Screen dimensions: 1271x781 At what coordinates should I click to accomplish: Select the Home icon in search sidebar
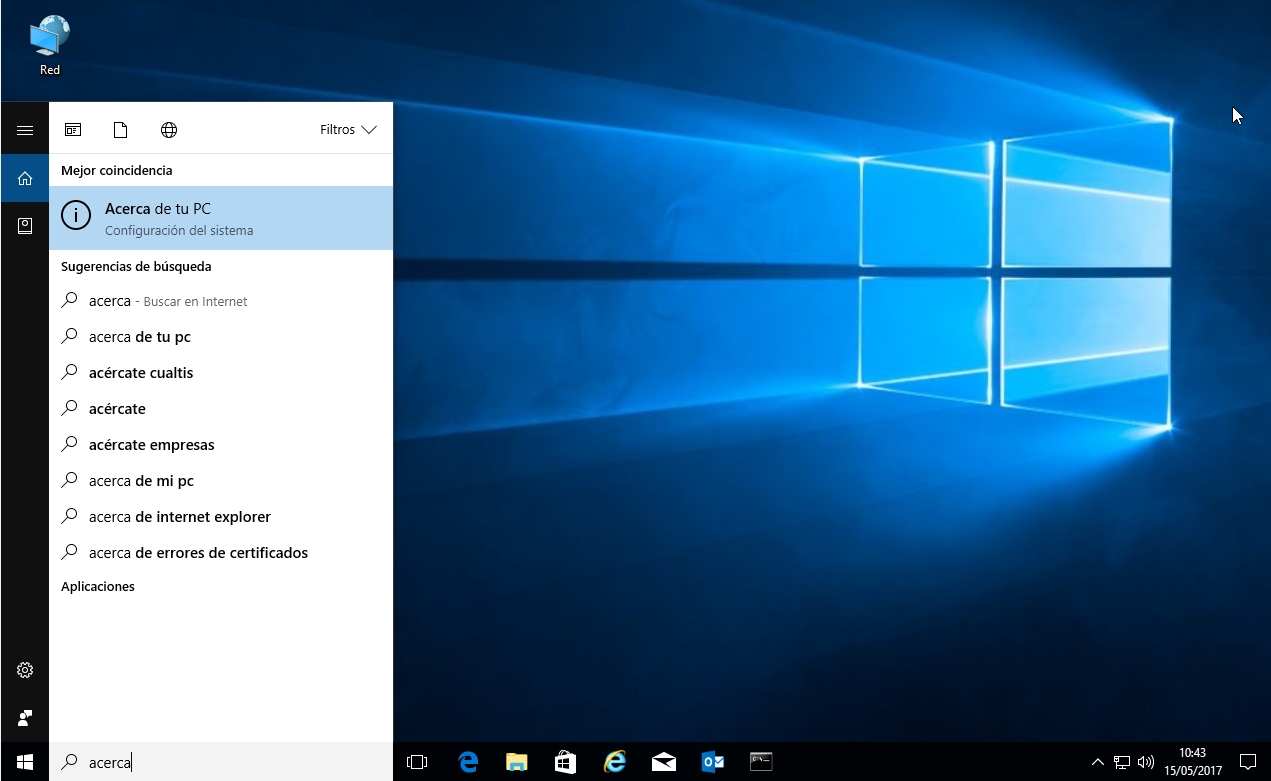tap(25, 178)
